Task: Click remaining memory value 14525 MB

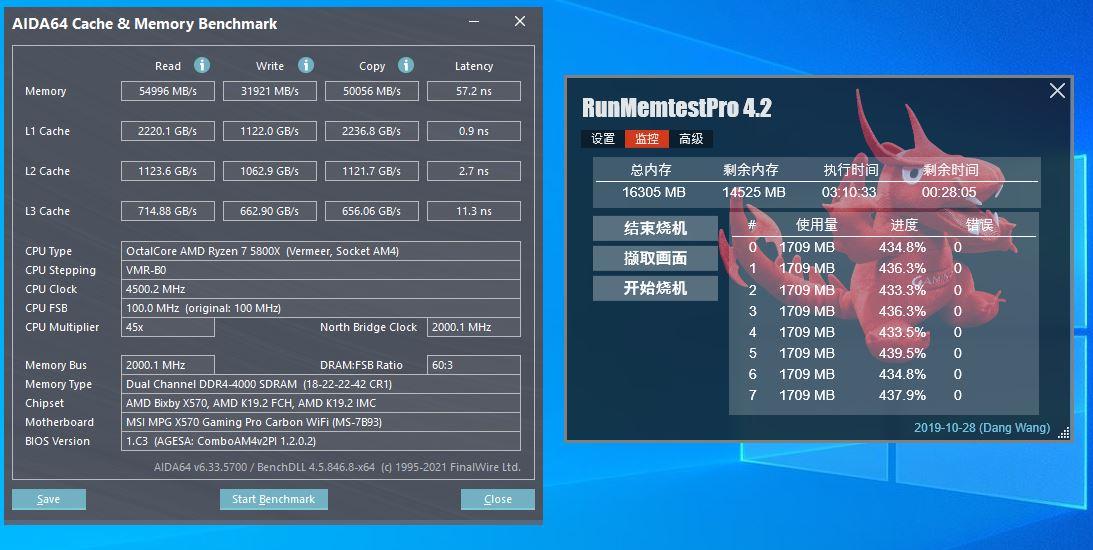Action: [x=754, y=192]
